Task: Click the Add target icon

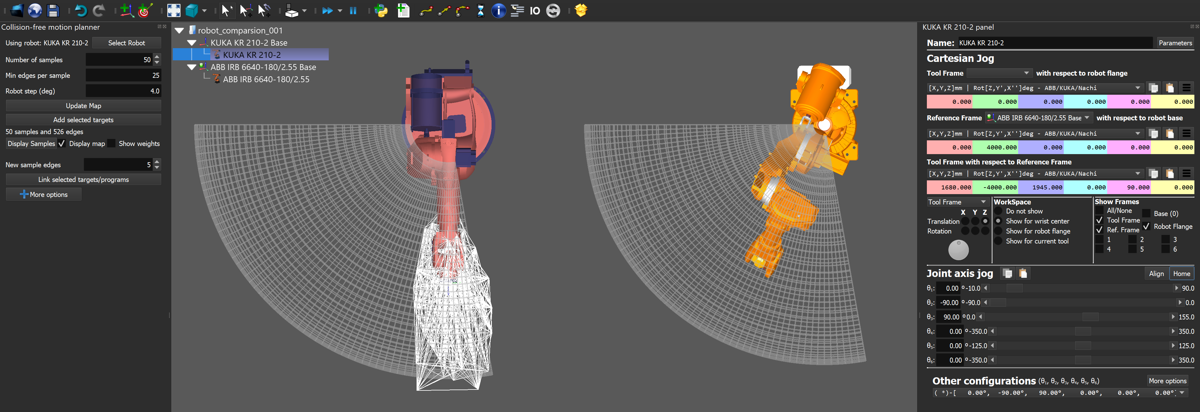Action: [146, 11]
